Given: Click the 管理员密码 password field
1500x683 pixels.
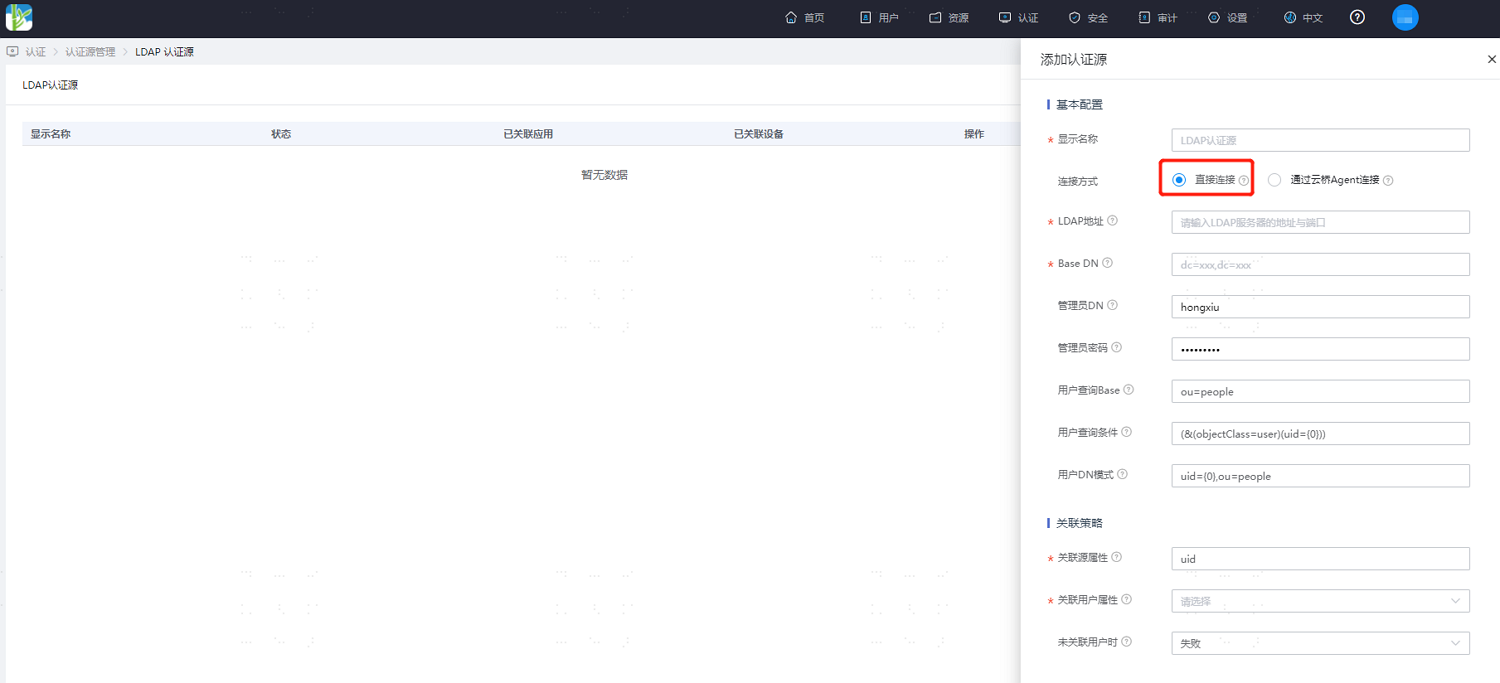Looking at the screenshot, I should 1320,349.
